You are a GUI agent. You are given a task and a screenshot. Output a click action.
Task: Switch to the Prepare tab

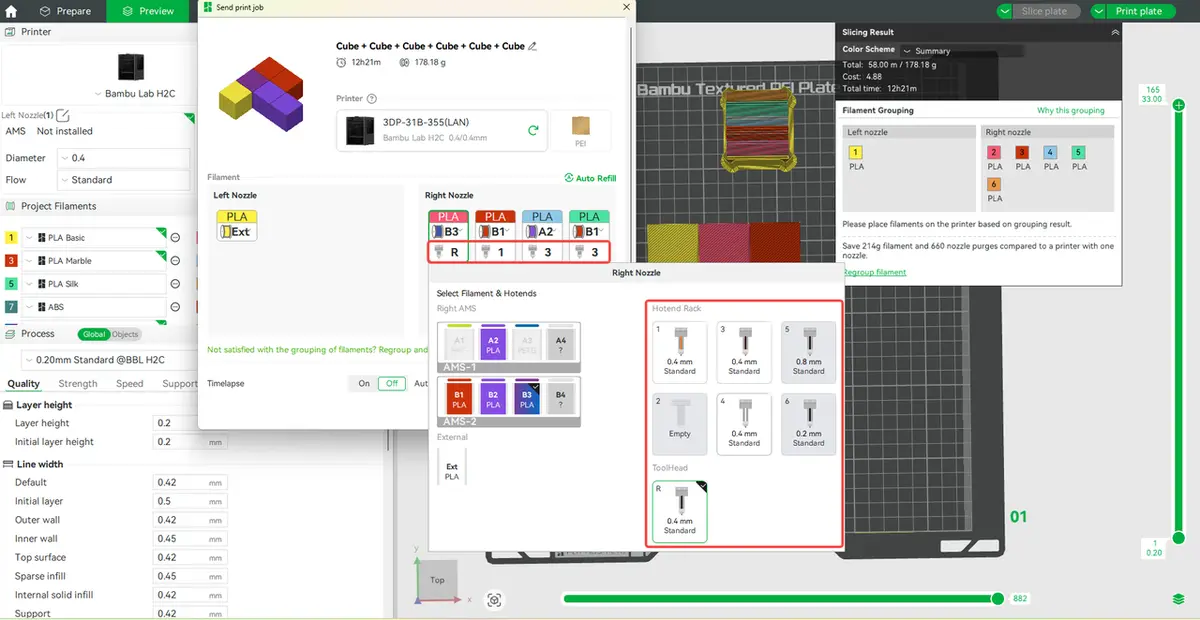tap(65, 11)
